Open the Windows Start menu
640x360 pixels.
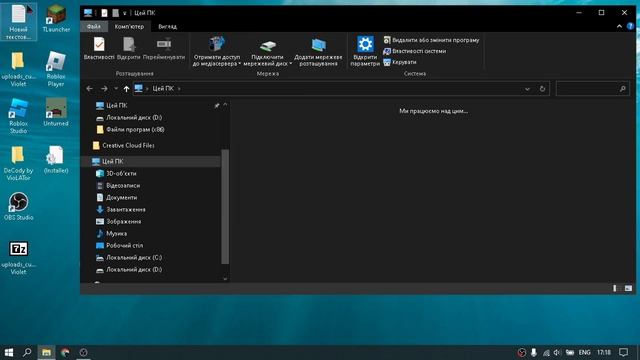(9, 352)
